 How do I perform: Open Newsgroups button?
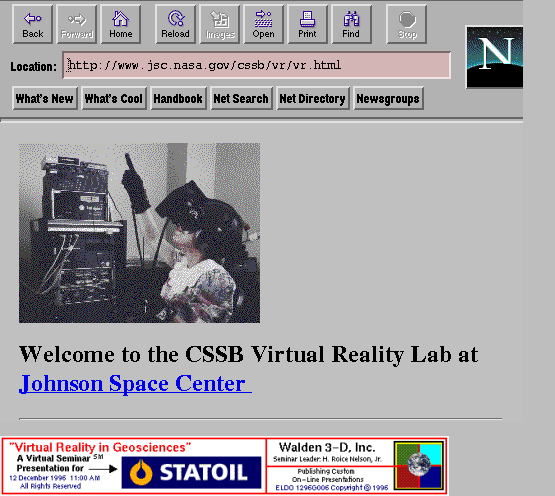[x=388, y=98]
